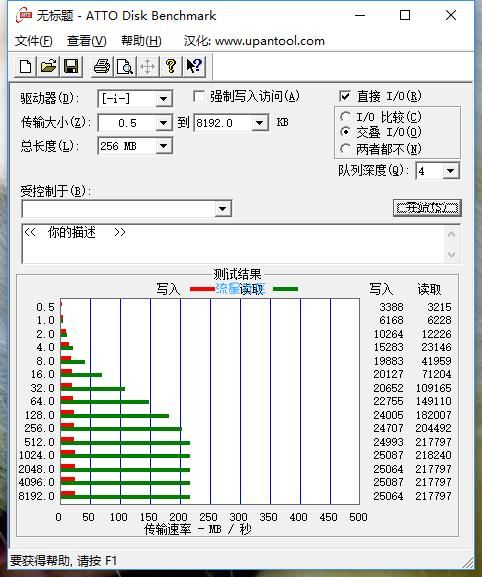Expand 队列深度(Q) dropdown
The height and width of the screenshot is (577, 482).
point(450,171)
